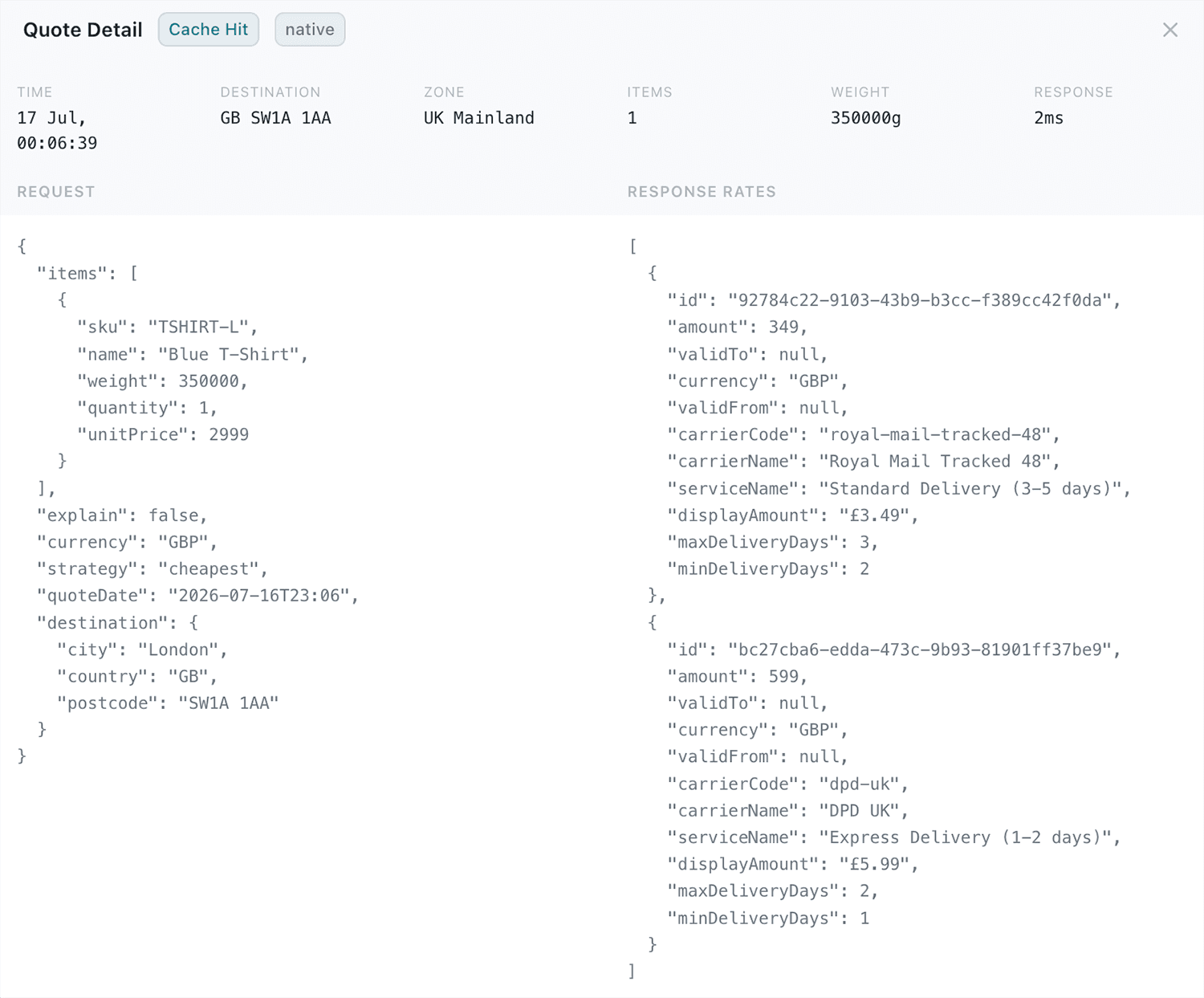The width and height of the screenshot is (1204, 998).
Task: Click the "carrierCode": "dpd-uk" line
Action: click(x=788, y=784)
